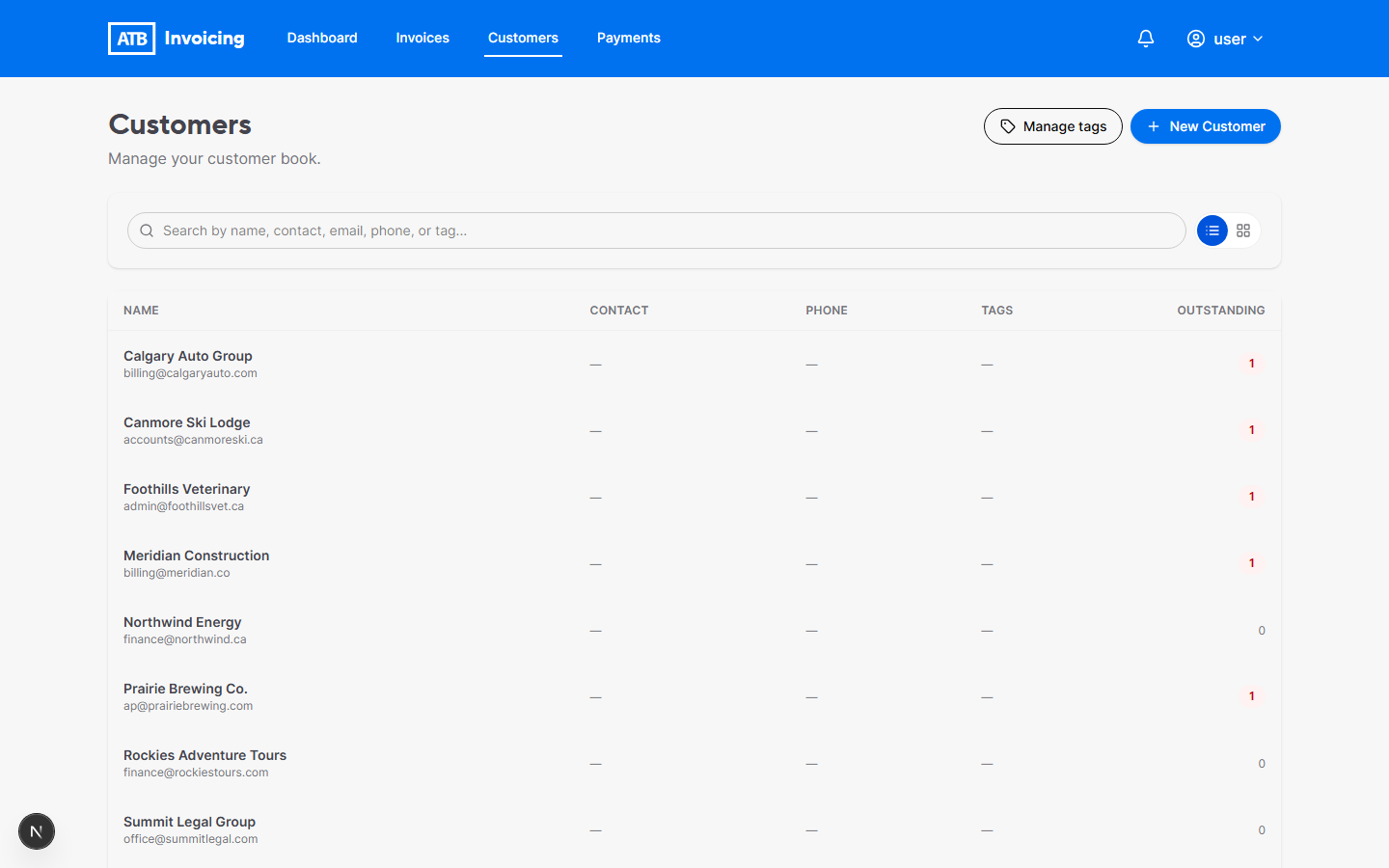Click the OUTSTANDING column header
1389x868 pixels.
point(1221,311)
